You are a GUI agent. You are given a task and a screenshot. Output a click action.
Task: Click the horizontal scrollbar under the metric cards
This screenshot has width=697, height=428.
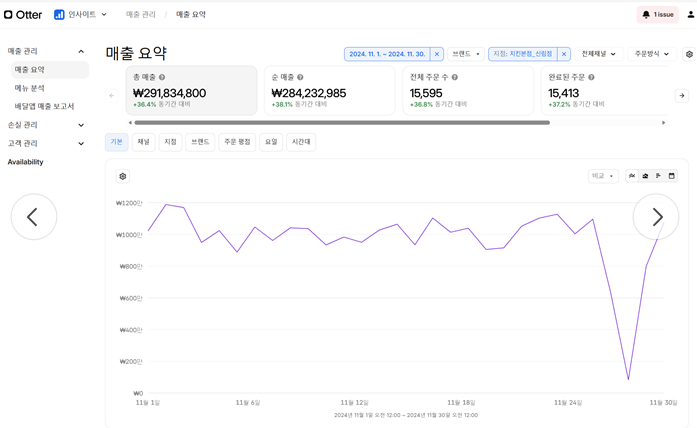pyautogui.click(x=342, y=123)
